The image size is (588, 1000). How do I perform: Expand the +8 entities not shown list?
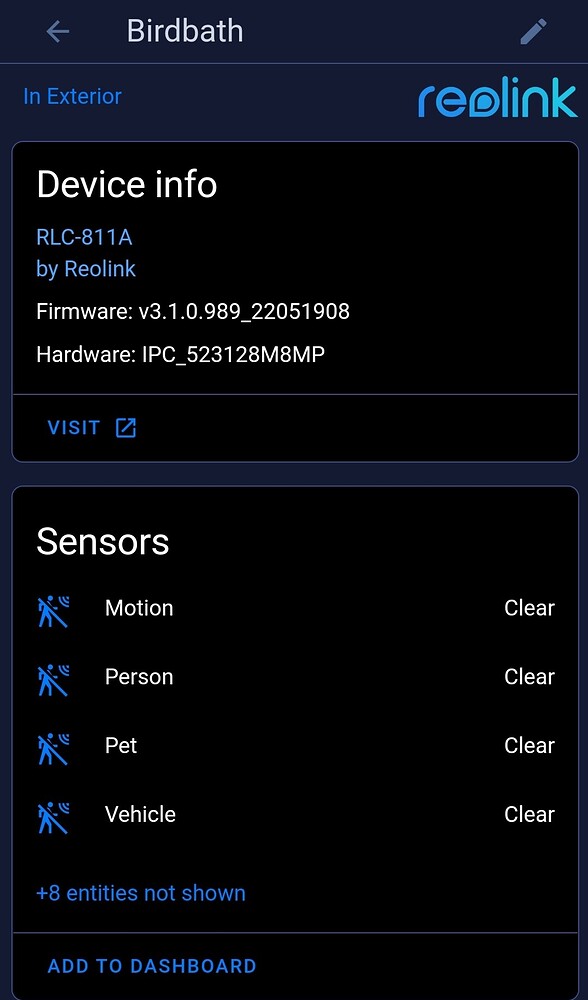coord(140,893)
